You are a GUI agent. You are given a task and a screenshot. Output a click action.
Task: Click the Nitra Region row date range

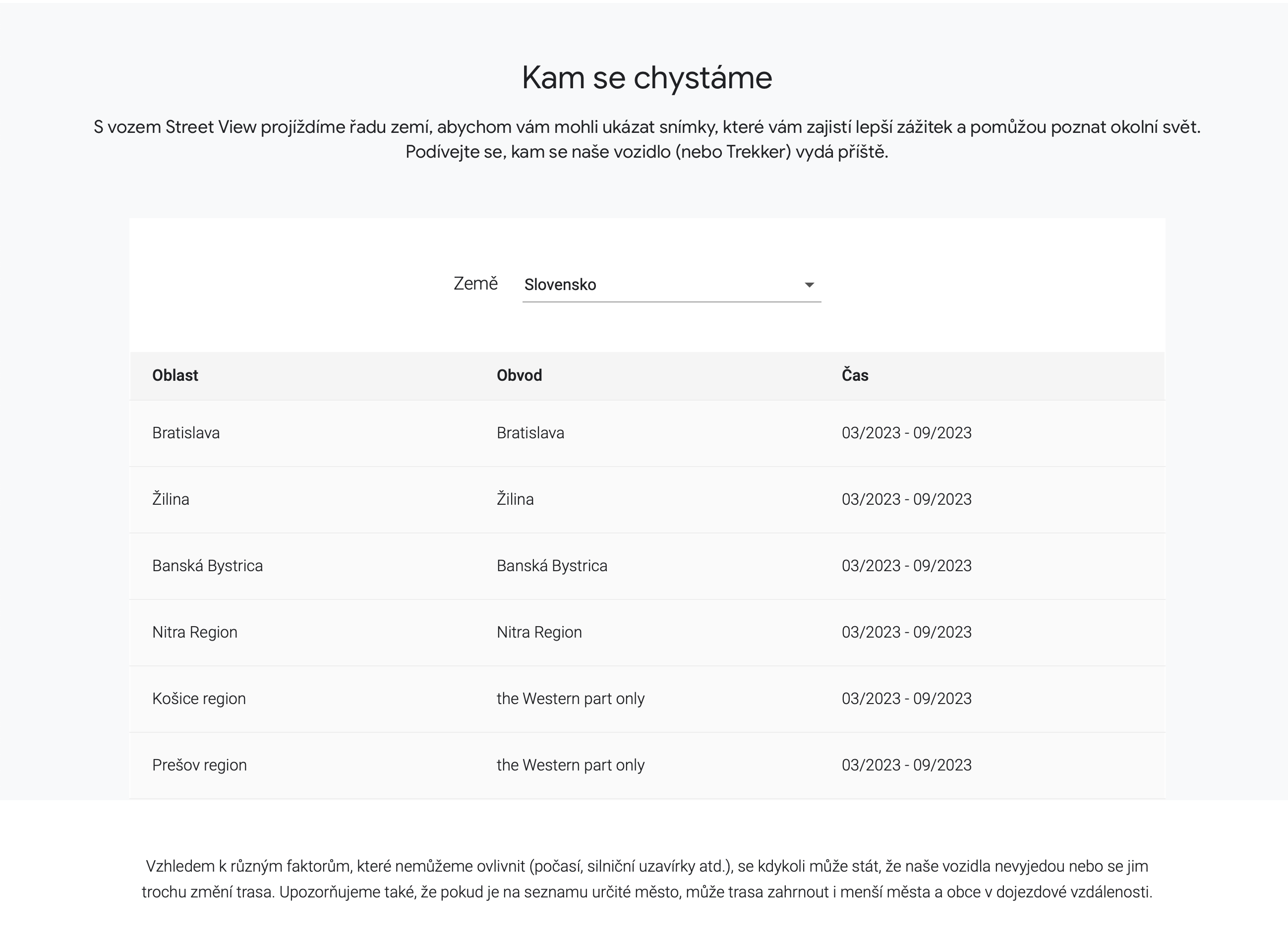906,632
